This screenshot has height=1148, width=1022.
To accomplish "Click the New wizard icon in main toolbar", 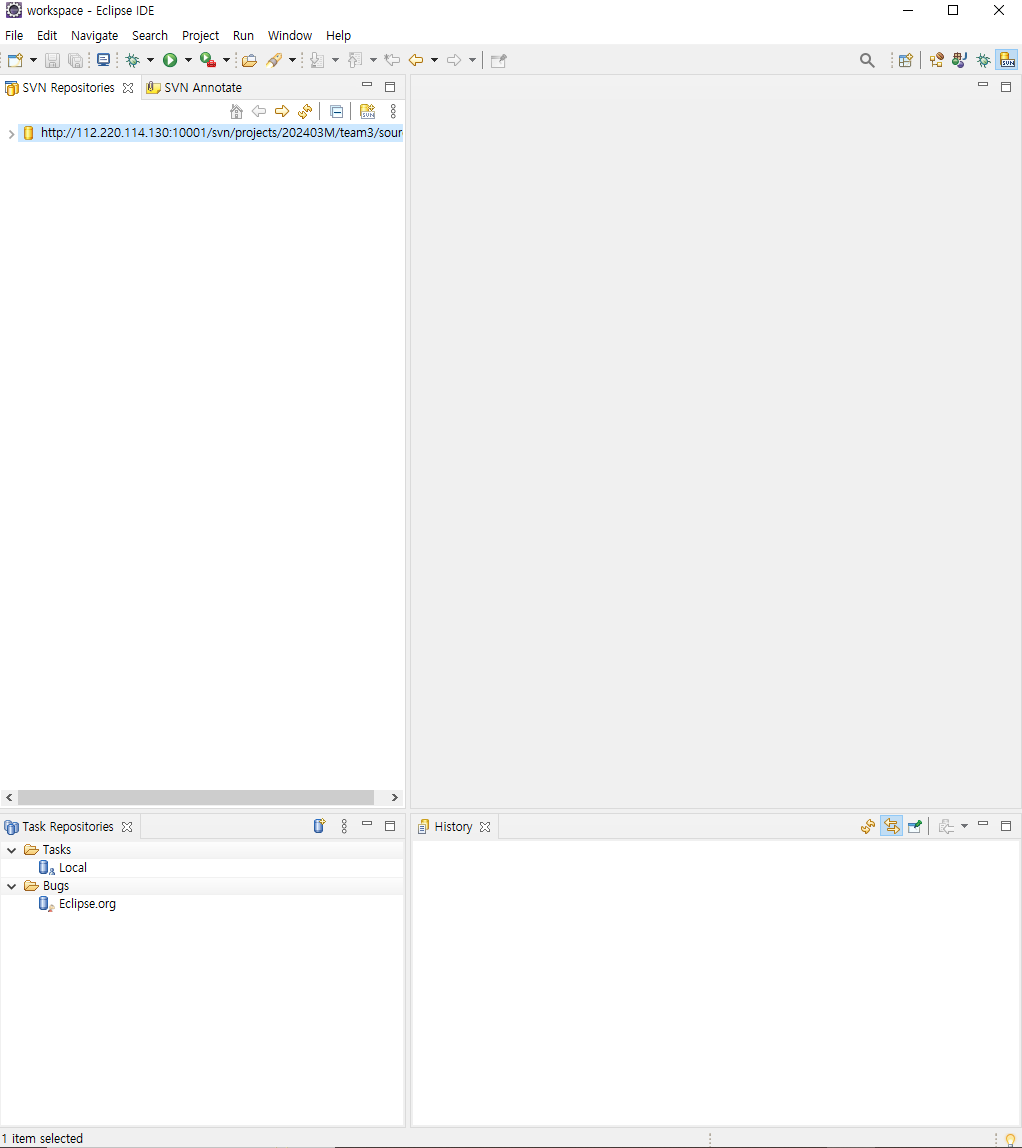I will click(x=15, y=60).
